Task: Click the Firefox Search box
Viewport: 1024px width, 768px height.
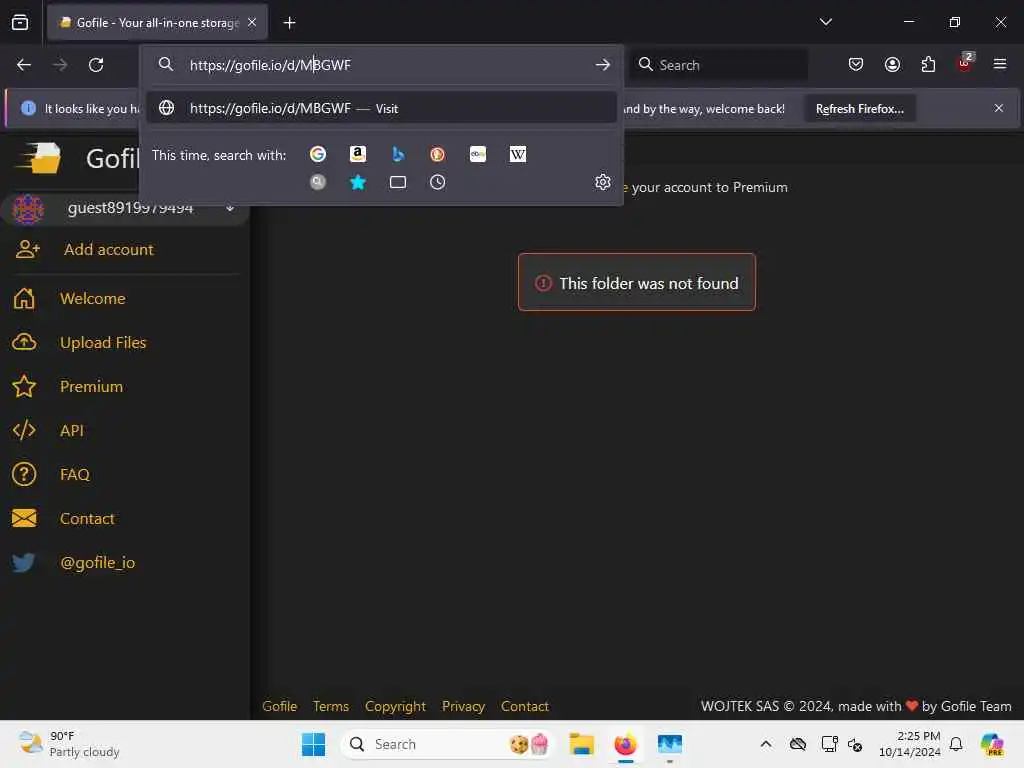Action: tap(718, 65)
